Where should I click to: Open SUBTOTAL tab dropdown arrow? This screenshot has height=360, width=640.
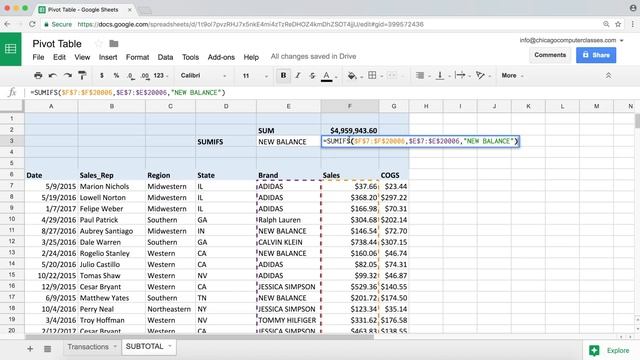coord(170,347)
